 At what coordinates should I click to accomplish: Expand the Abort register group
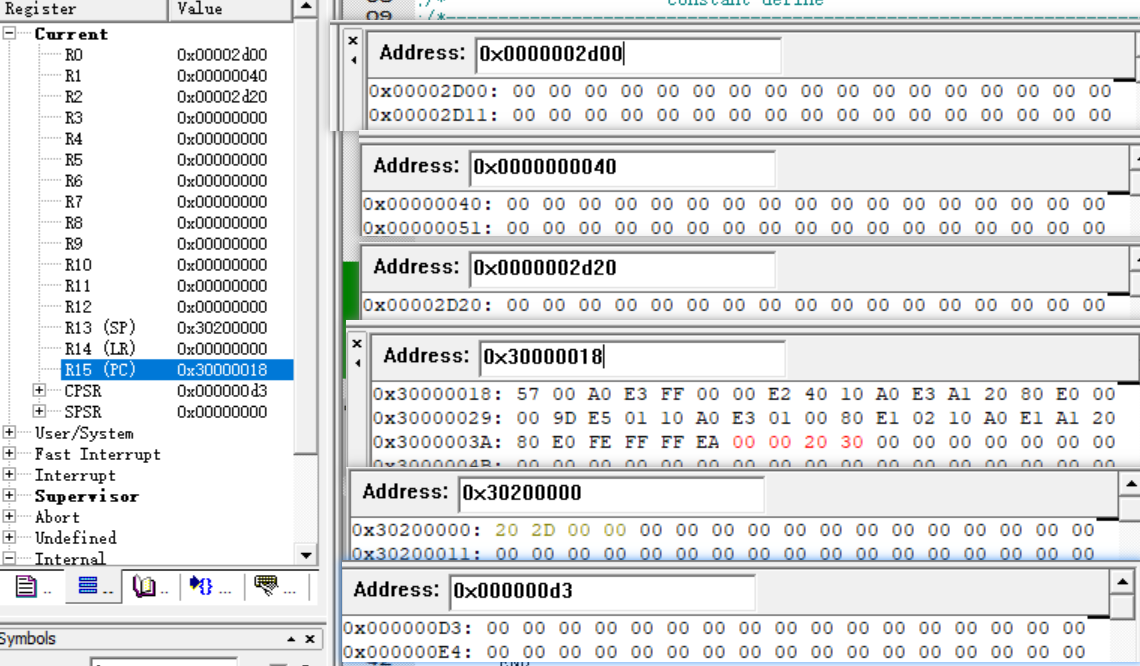coord(9,517)
